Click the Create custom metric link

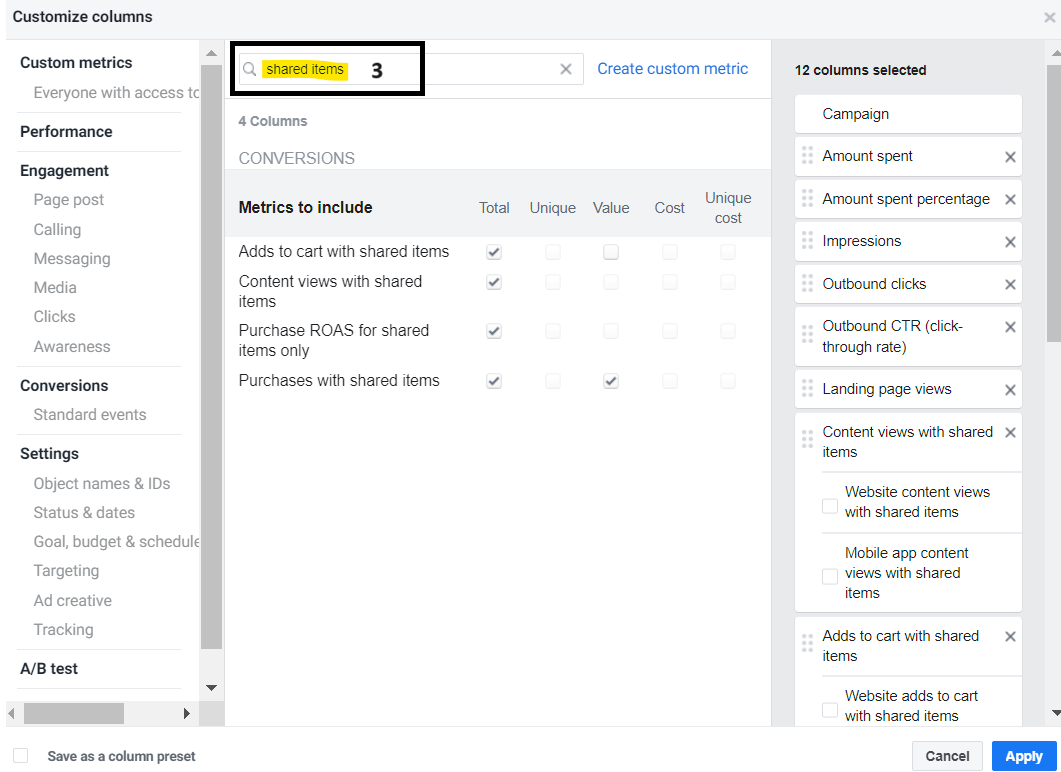pyautogui.click(x=672, y=69)
